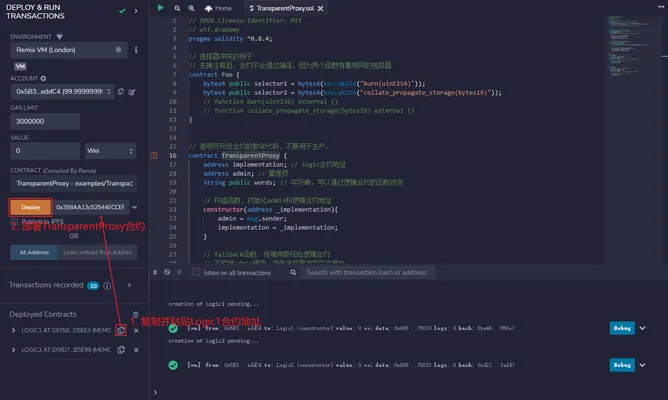The height and width of the screenshot is (400, 668).
Task: Click the Load contract from Address field
Action: point(98,252)
